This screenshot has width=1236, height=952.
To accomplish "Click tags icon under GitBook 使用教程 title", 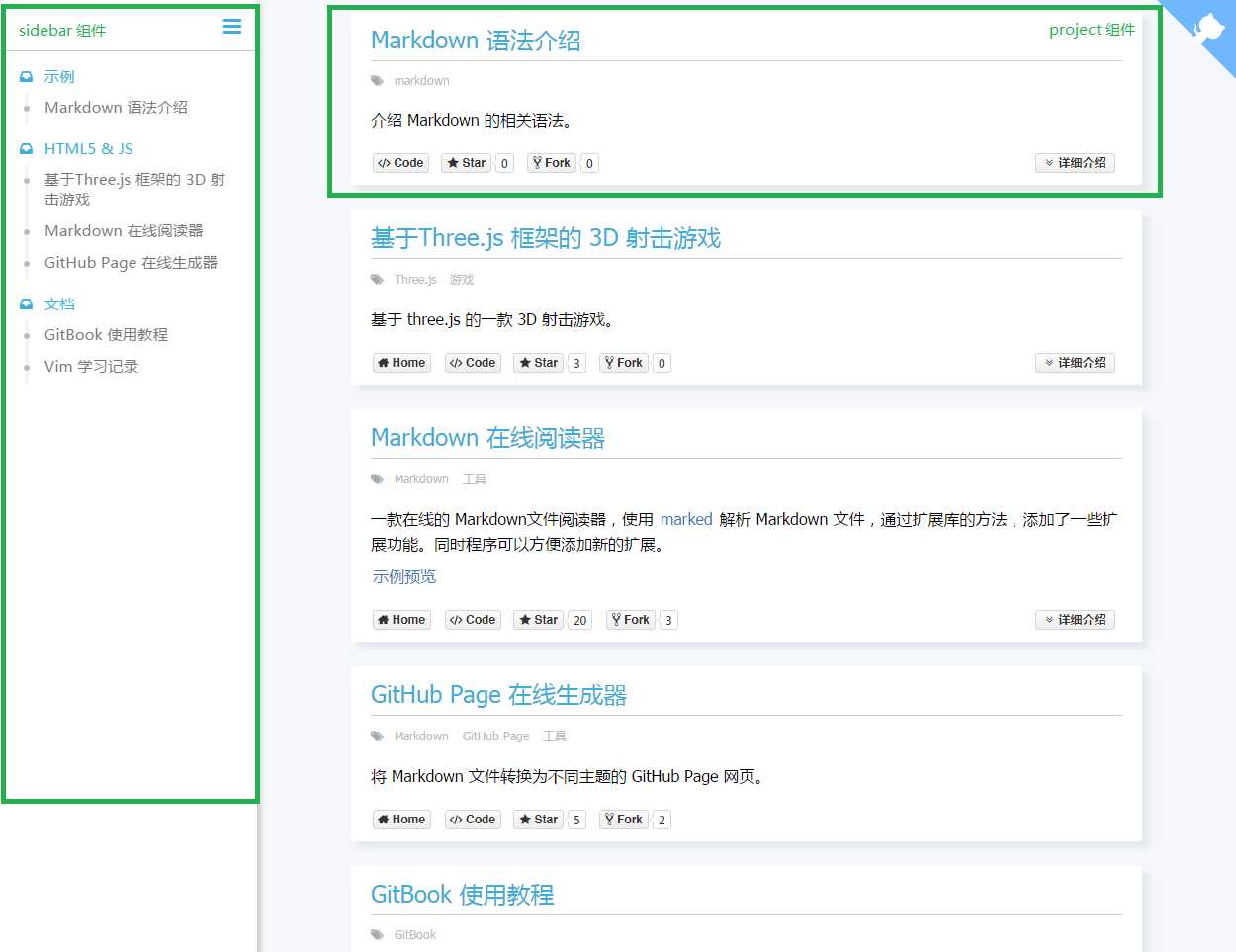I will click(377, 935).
